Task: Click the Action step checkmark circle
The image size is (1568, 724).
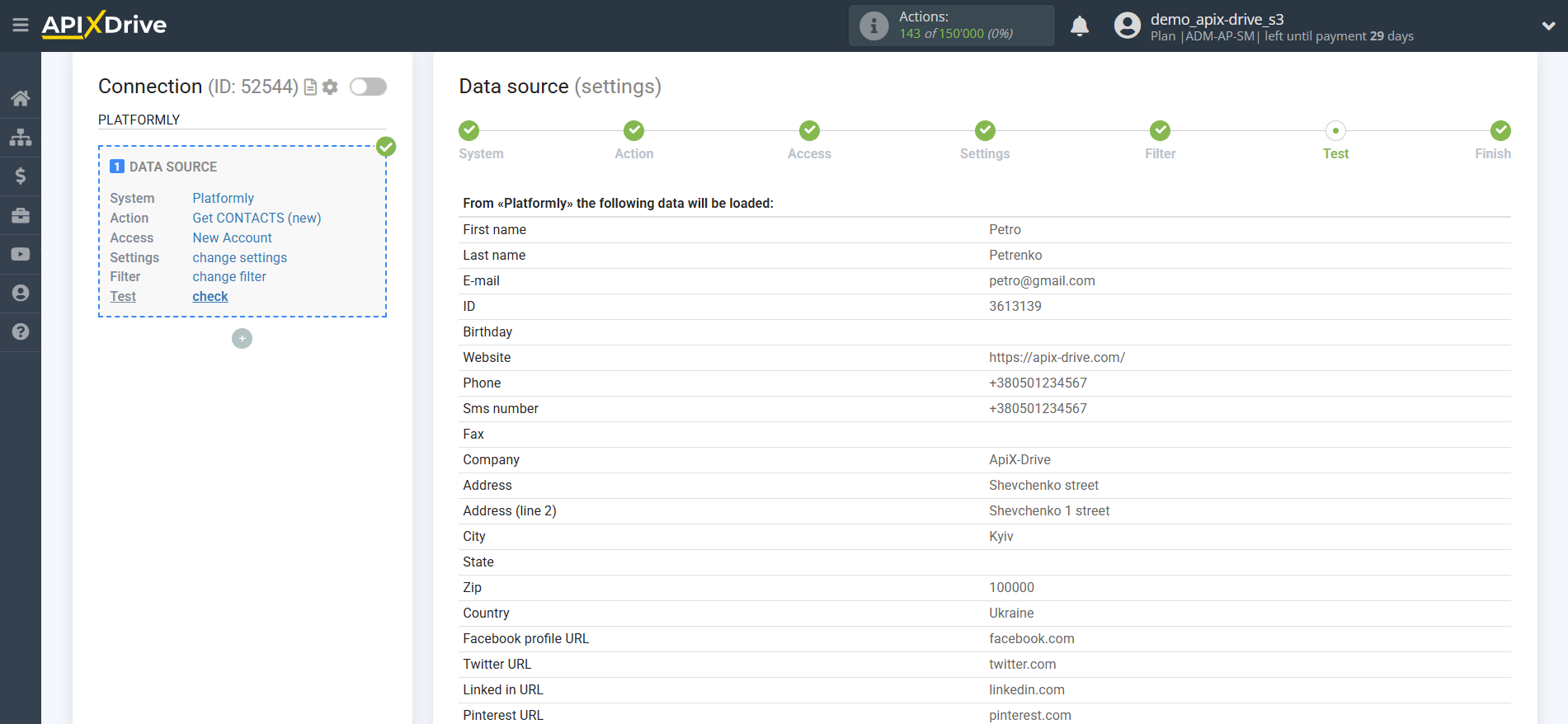Action: pos(633,130)
